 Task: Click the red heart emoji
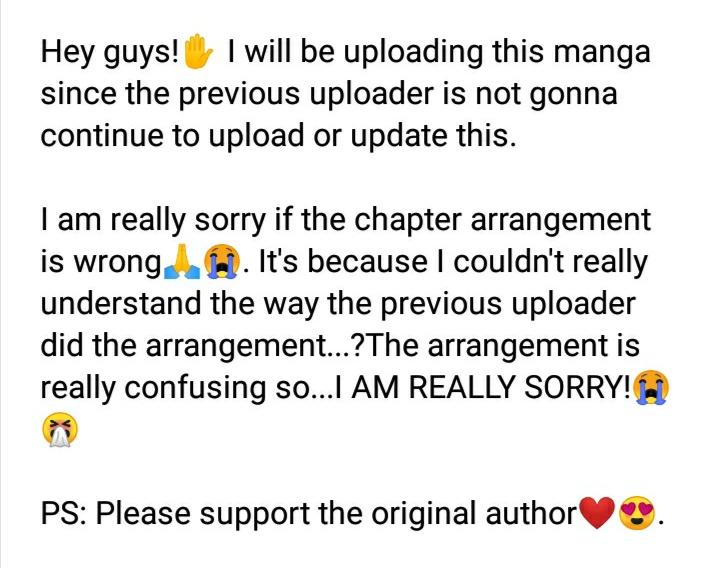click(x=598, y=513)
